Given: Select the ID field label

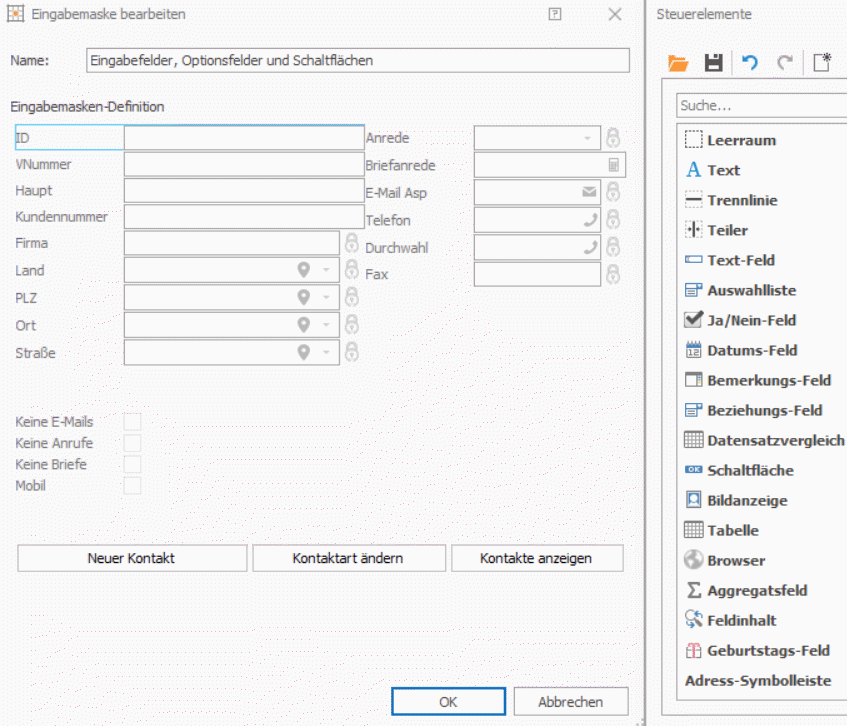Looking at the screenshot, I should pos(23,138).
